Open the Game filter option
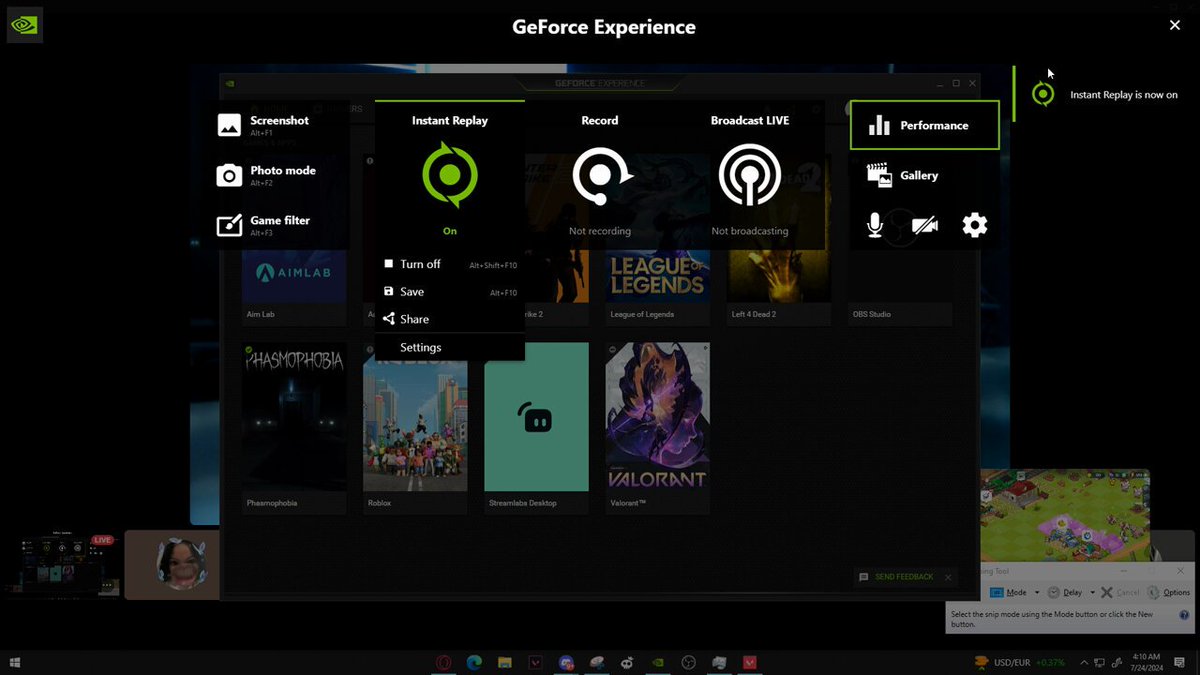Viewport: 1200px width, 675px height. (264, 225)
